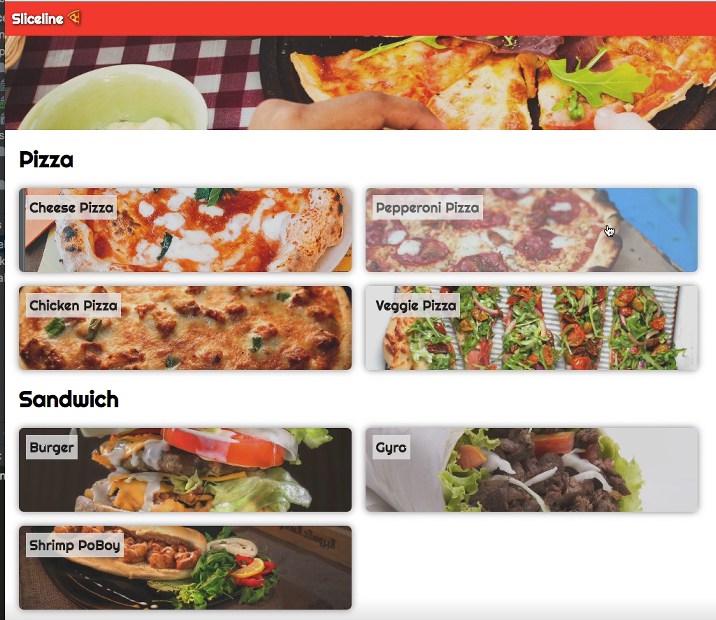This screenshot has width=716, height=620.
Task: Select the Pepperoni Pizza card
Action: [532, 230]
